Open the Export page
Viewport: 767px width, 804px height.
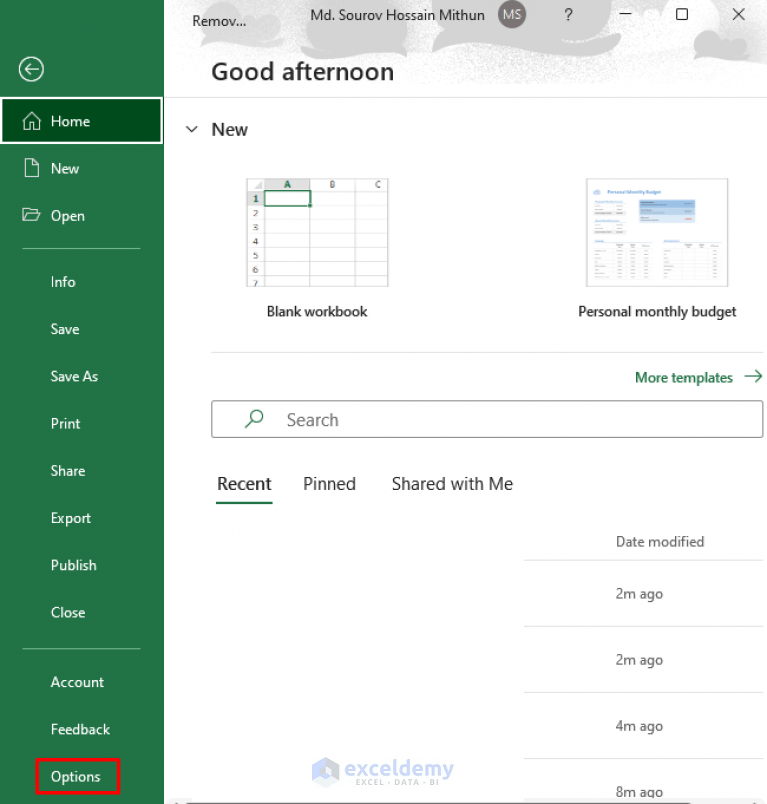click(71, 518)
